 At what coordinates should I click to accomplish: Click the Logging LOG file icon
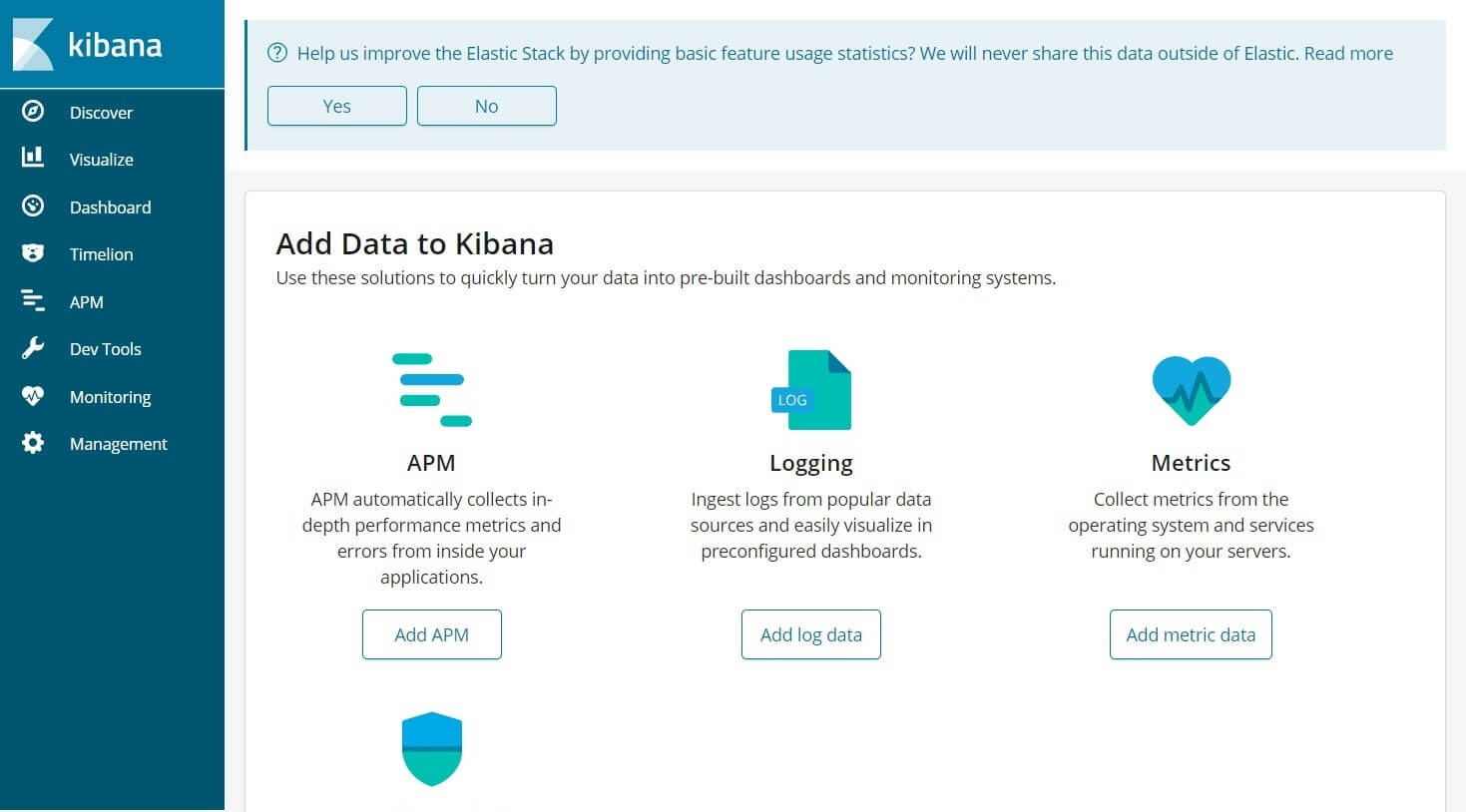point(811,390)
